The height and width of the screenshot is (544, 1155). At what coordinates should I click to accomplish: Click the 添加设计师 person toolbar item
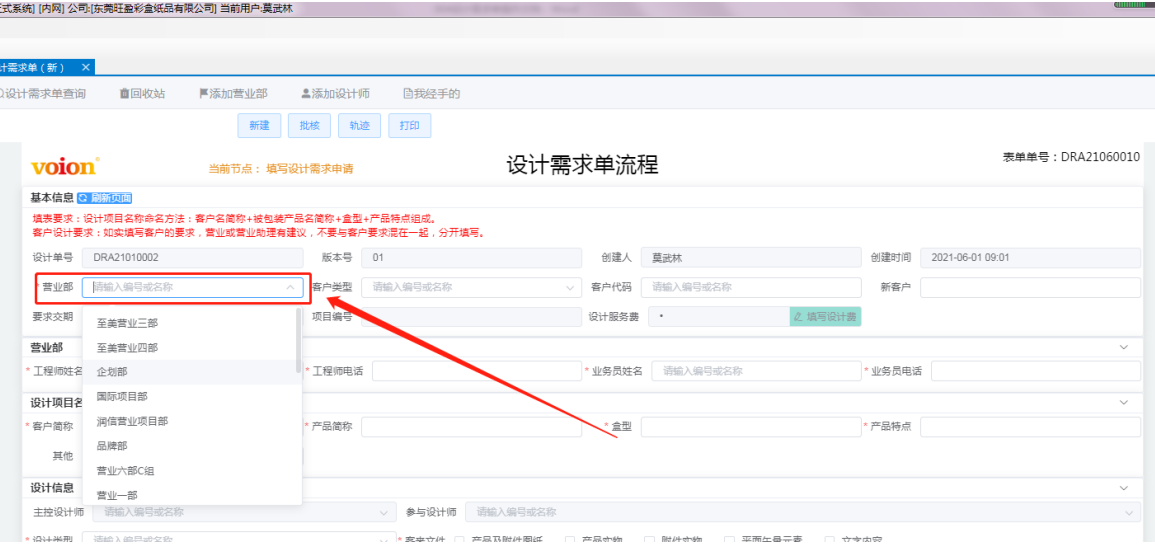coord(335,93)
